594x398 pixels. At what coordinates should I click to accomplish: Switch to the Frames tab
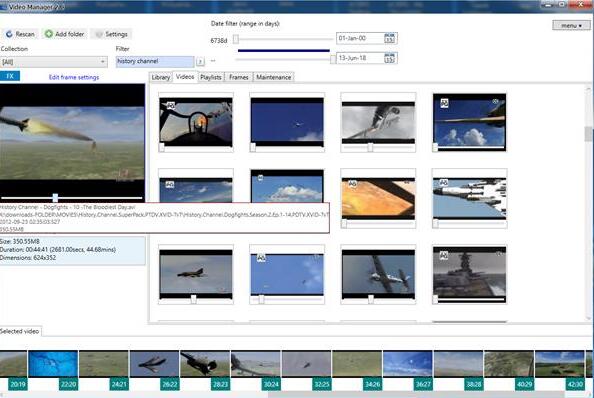tap(239, 77)
